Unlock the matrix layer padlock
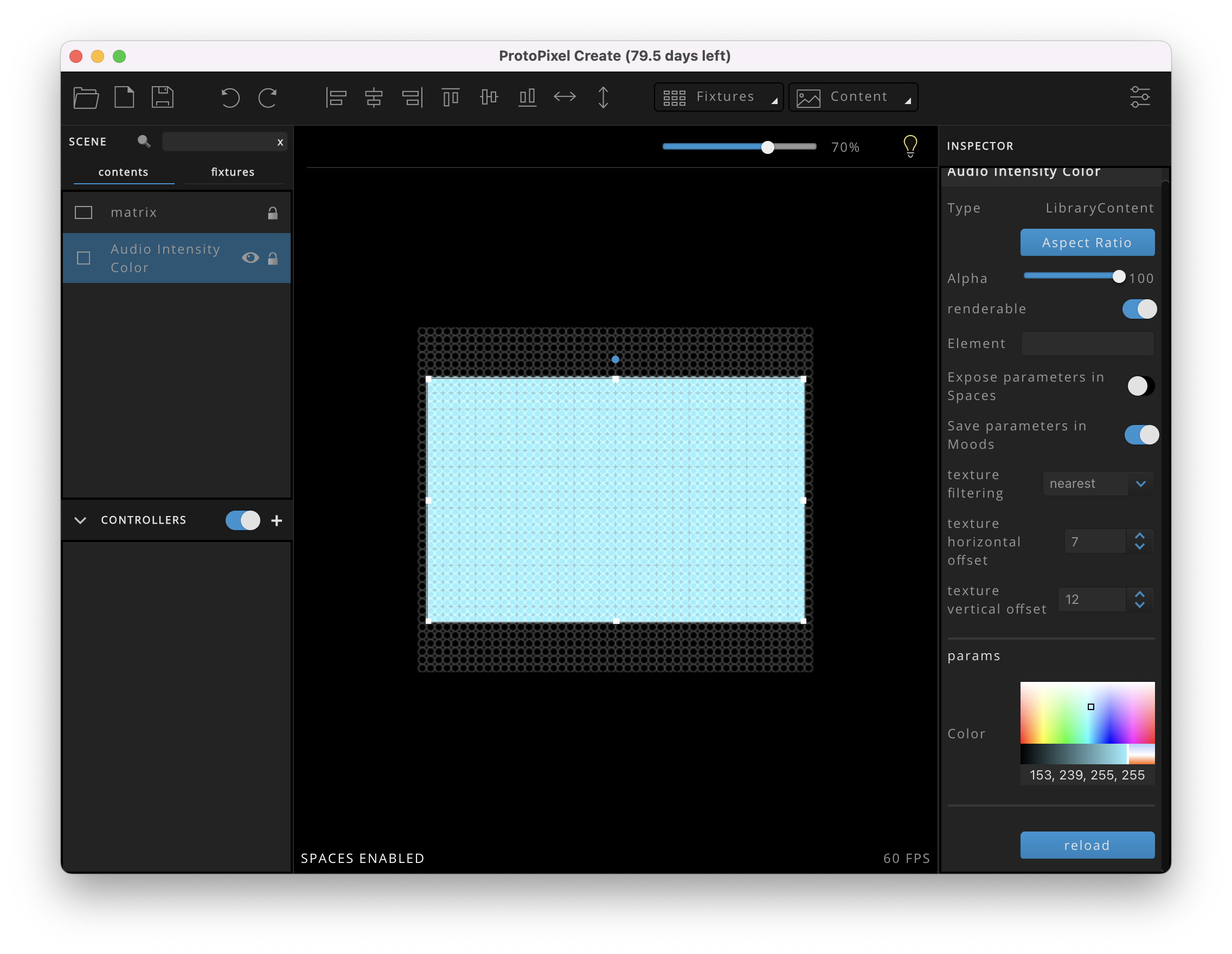 tap(272, 212)
